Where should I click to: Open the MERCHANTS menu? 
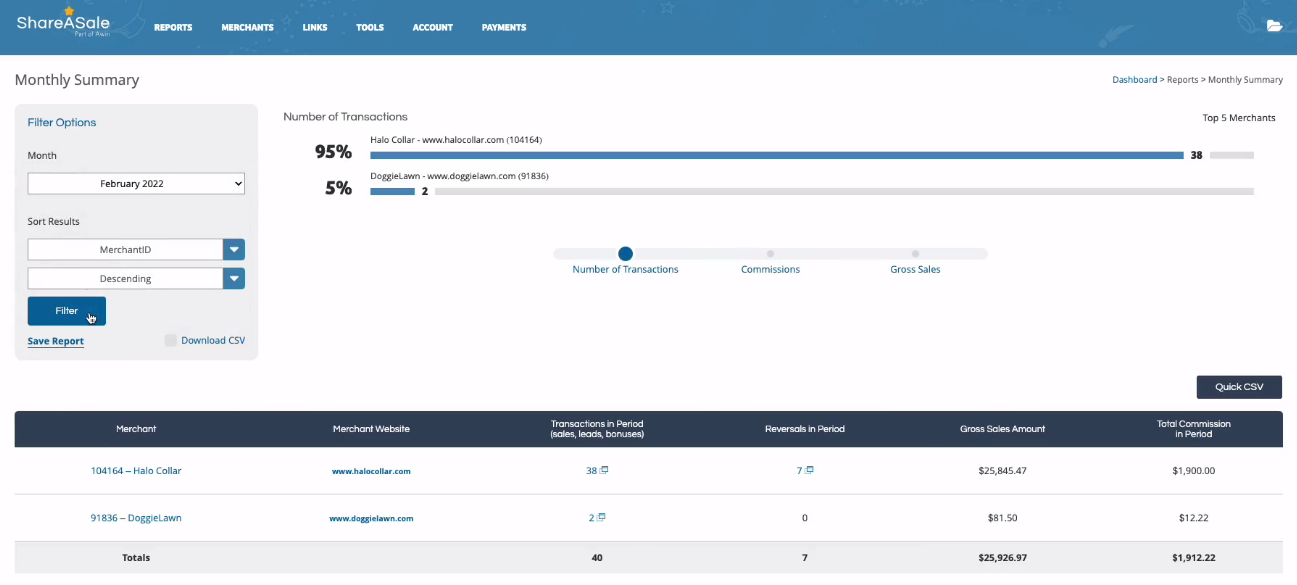[x=247, y=27]
